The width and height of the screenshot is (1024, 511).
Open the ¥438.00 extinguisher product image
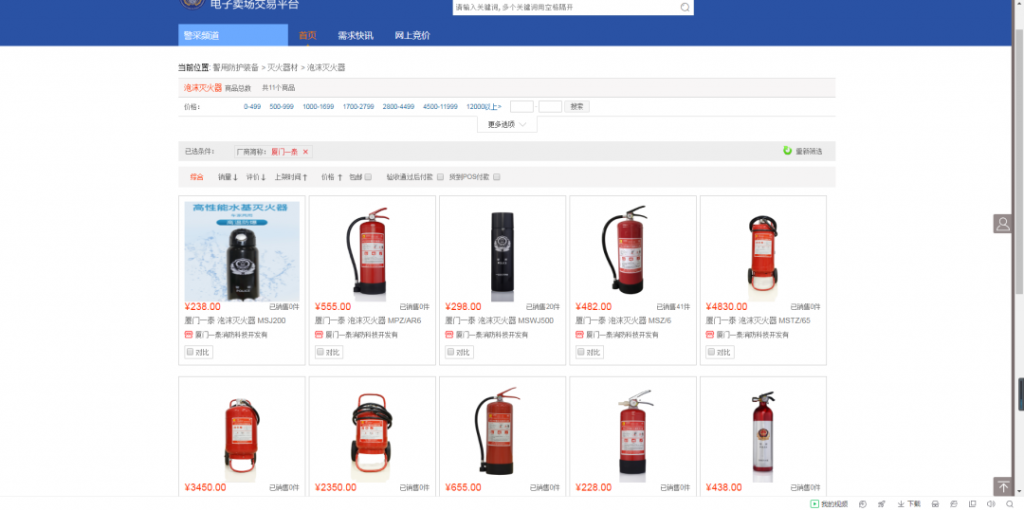point(763,432)
